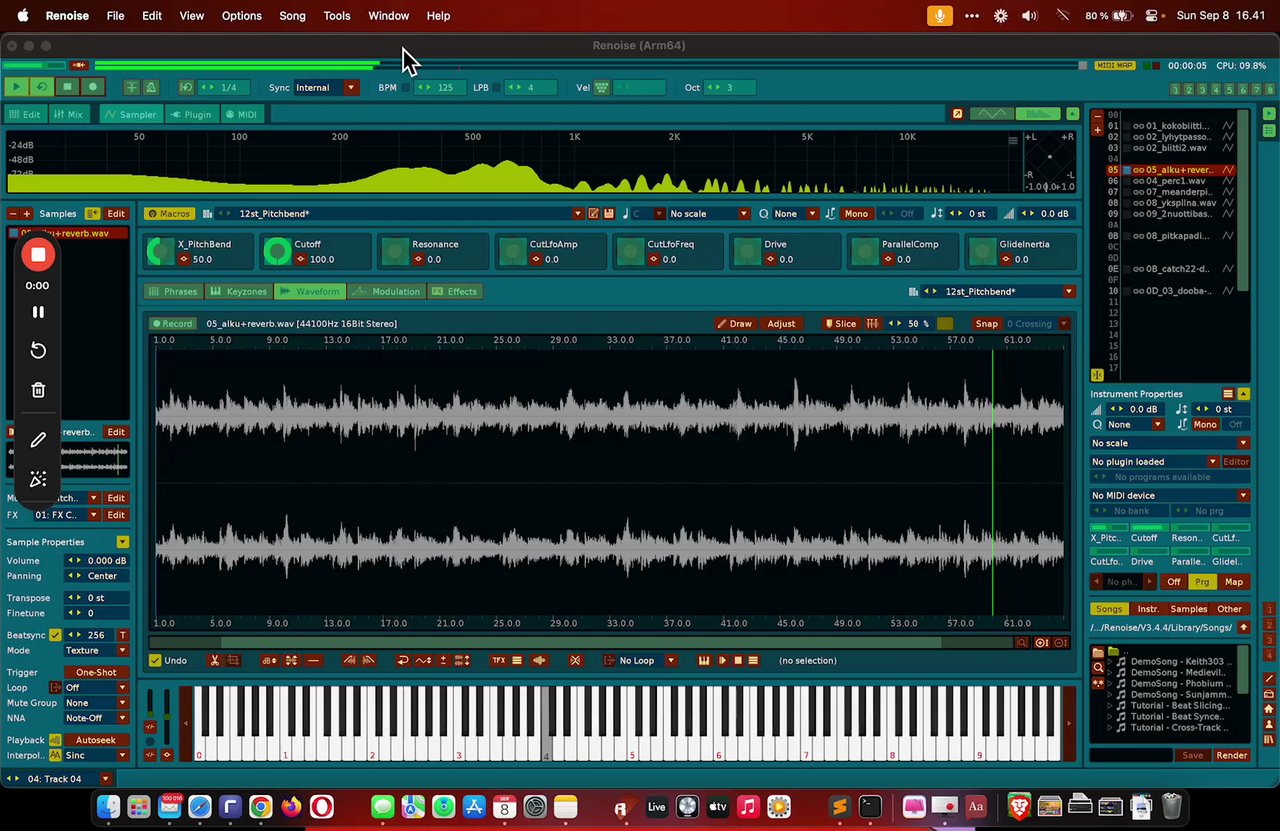Image resolution: width=1280 pixels, height=831 pixels.
Task: Click the Adjust button in waveform editor
Action: point(781,323)
